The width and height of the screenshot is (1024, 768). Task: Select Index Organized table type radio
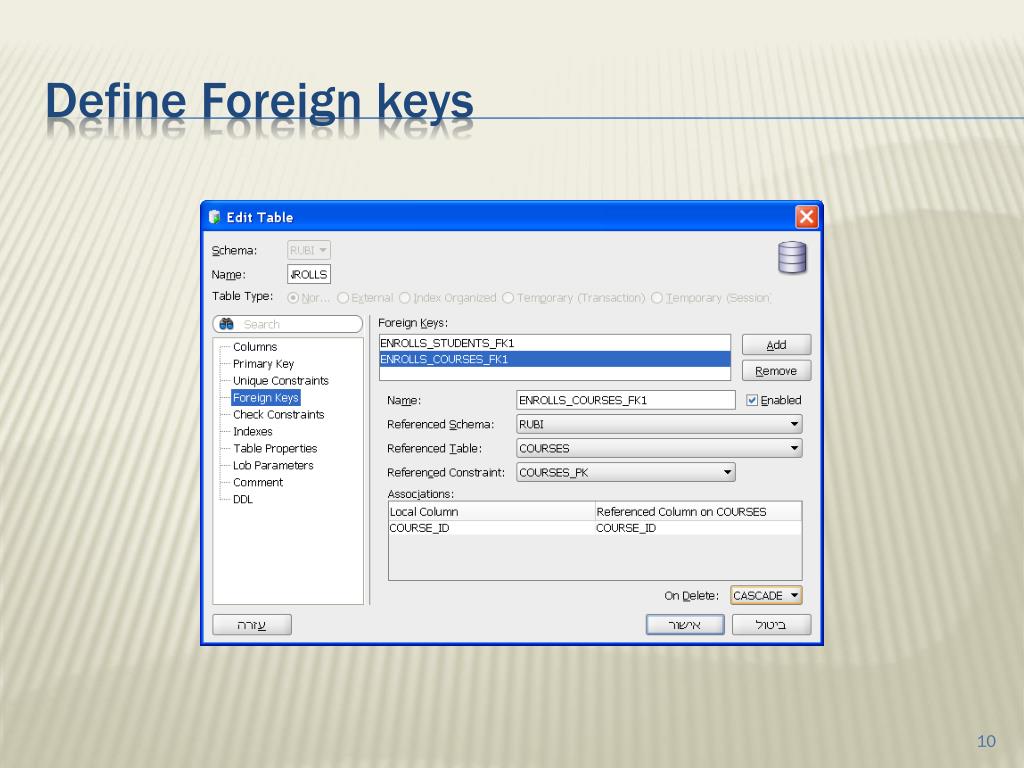click(404, 298)
